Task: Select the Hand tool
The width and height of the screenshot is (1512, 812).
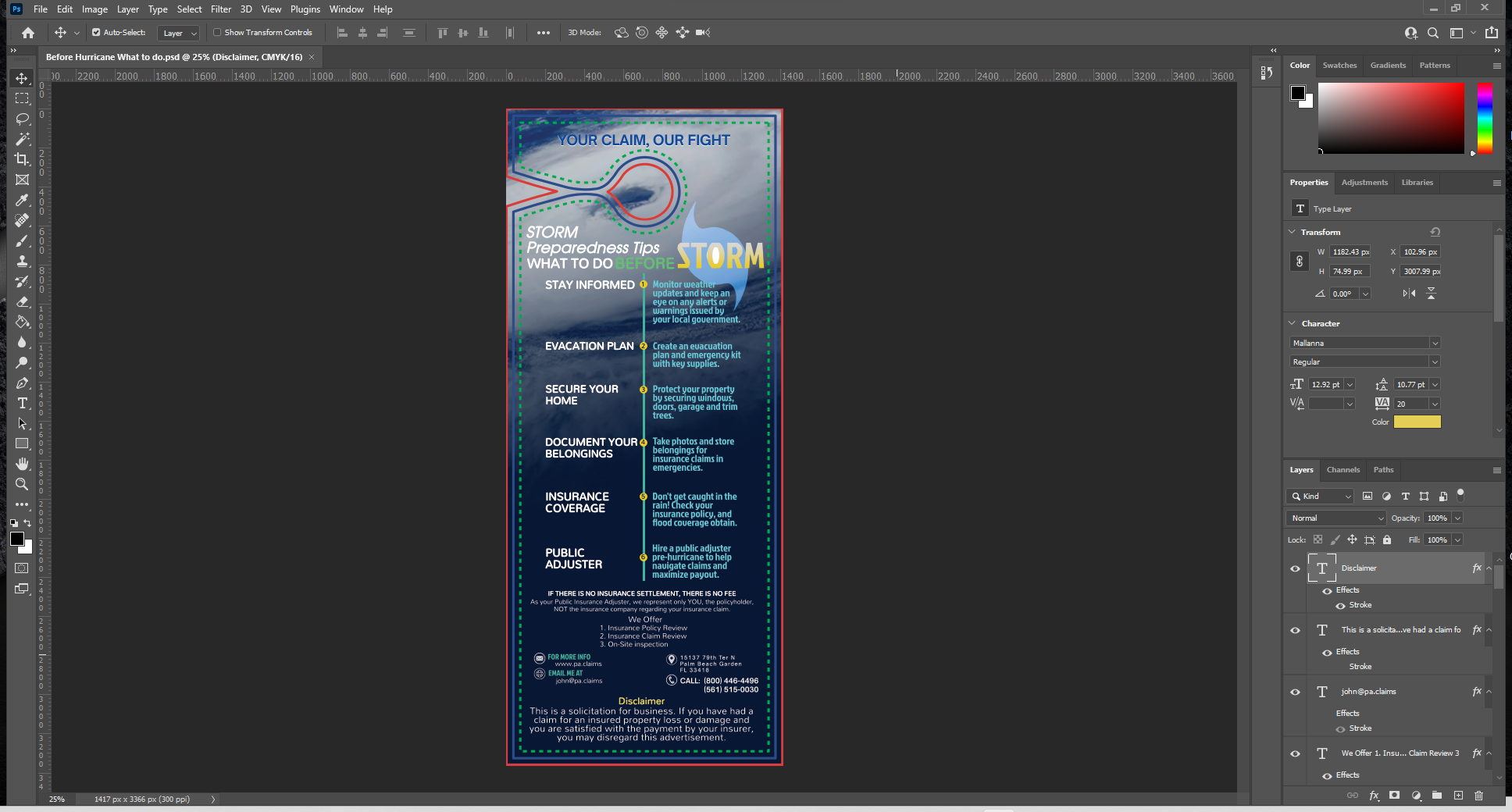Action: pyautogui.click(x=22, y=464)
